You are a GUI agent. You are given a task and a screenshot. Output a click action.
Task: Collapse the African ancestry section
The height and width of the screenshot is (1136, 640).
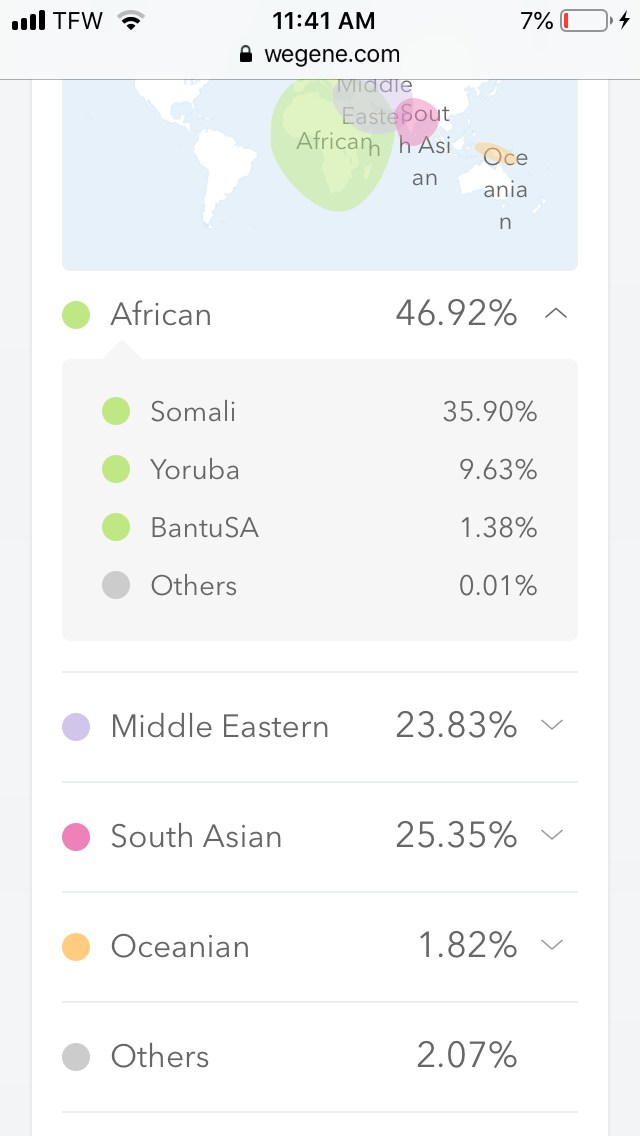556,315
